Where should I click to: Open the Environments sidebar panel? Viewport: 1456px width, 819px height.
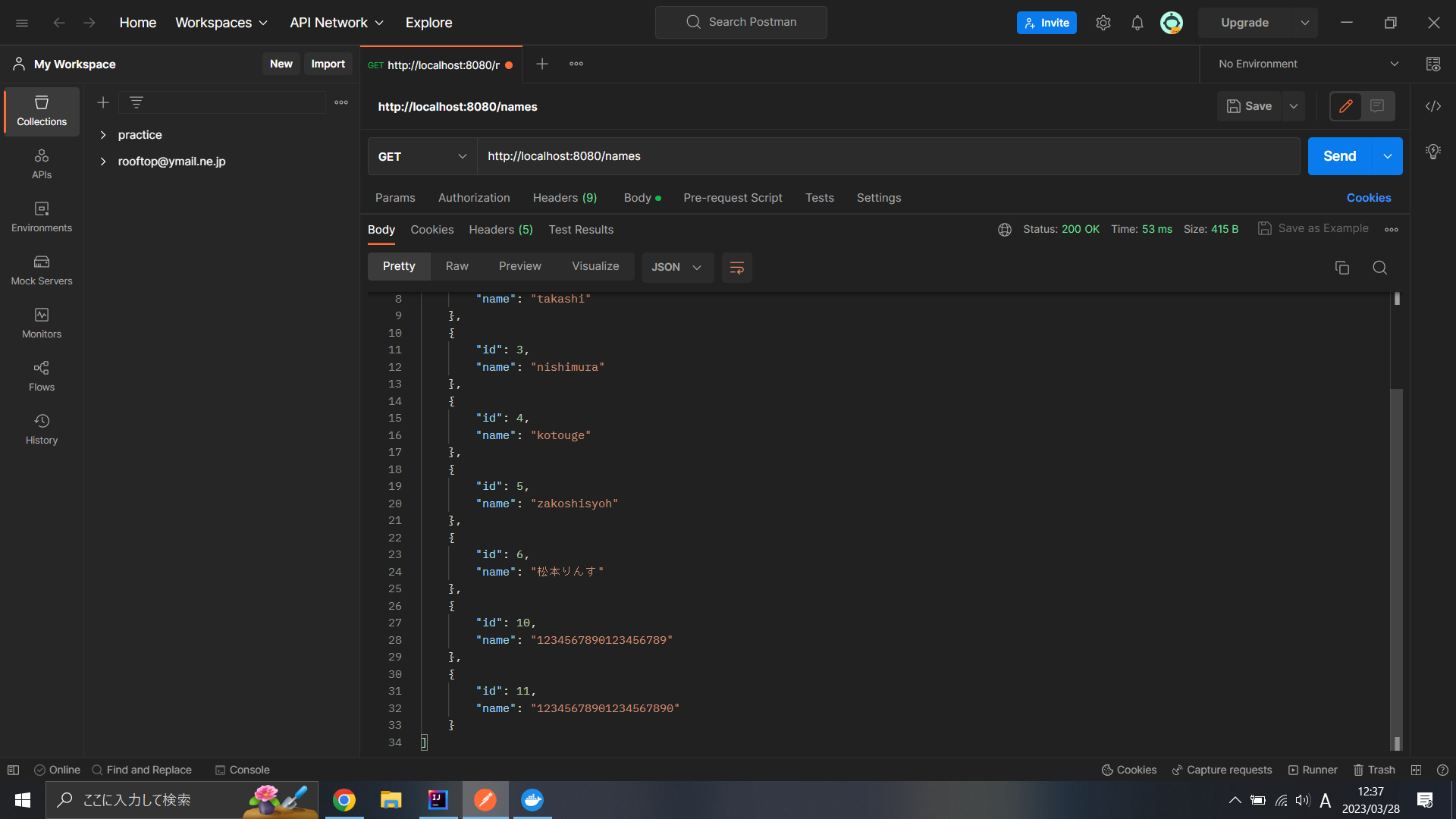point(42,218)
